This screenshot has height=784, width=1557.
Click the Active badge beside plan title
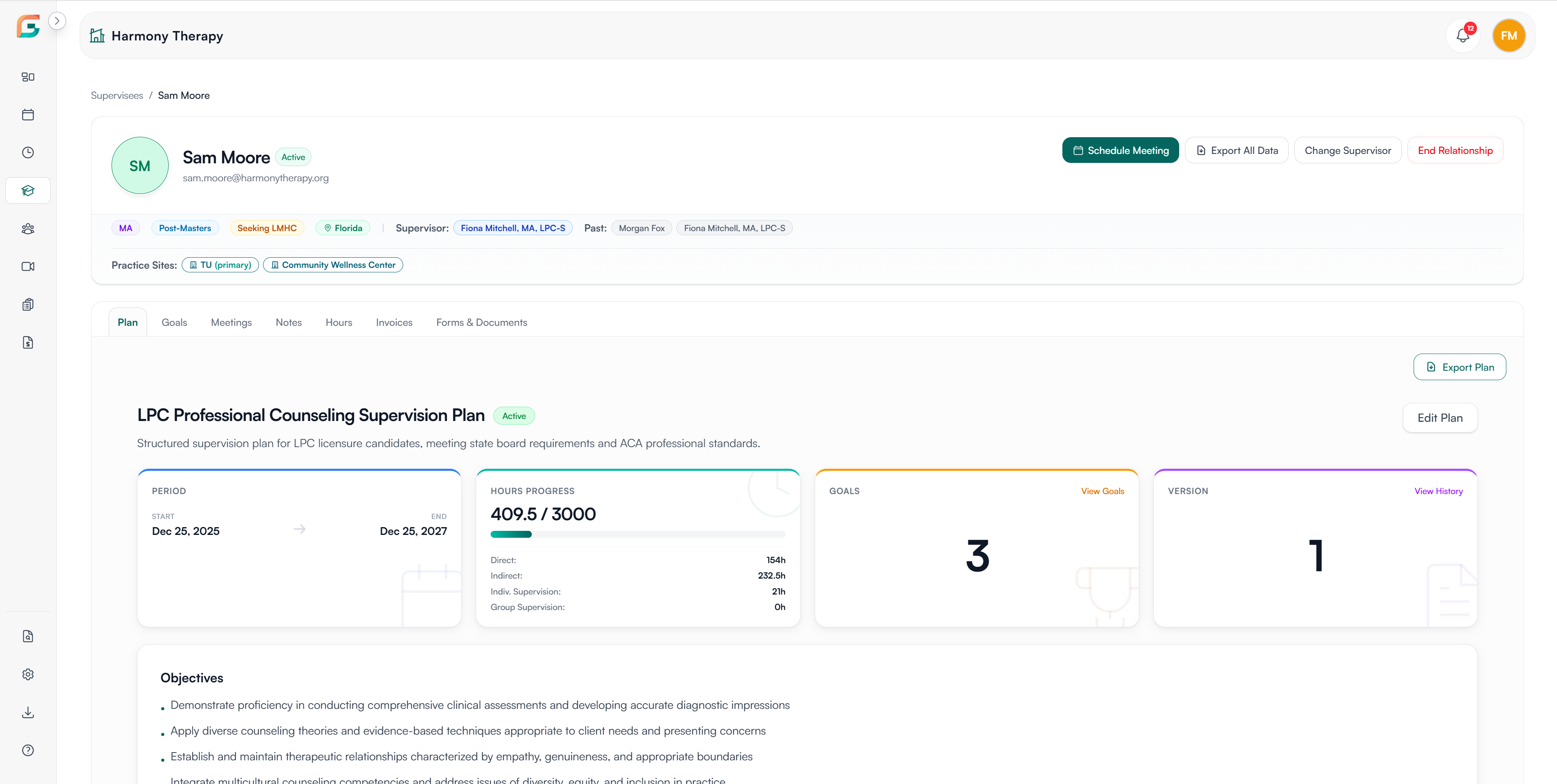tap(514, 416)
